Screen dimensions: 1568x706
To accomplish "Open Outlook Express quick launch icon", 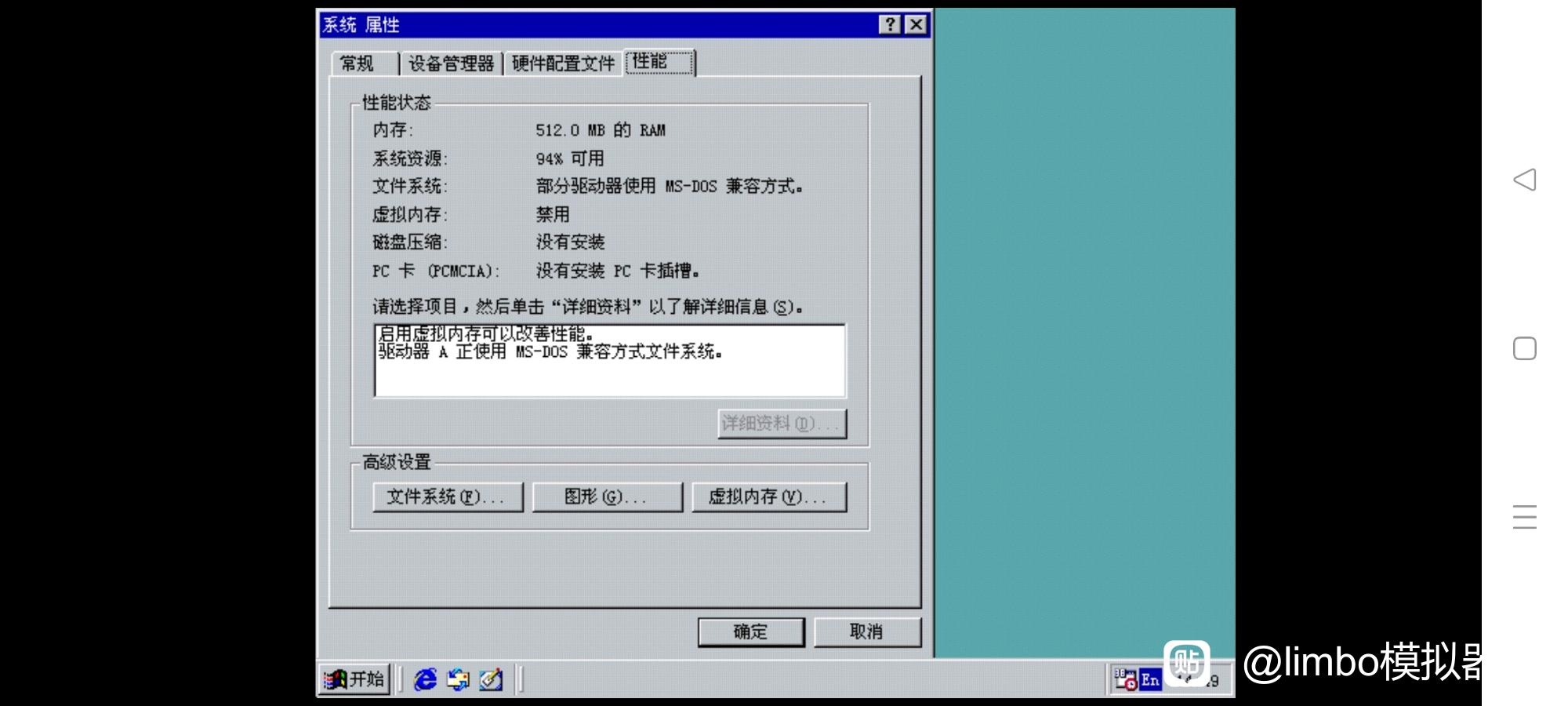I will 458,679.
